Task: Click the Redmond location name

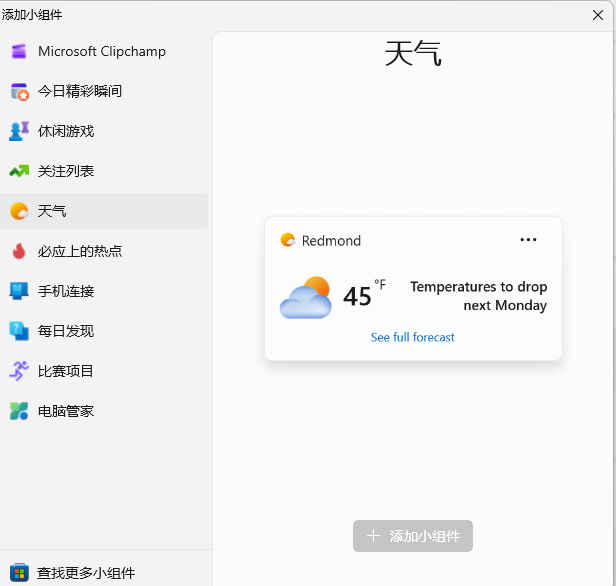Action: (x=331, y=241)
